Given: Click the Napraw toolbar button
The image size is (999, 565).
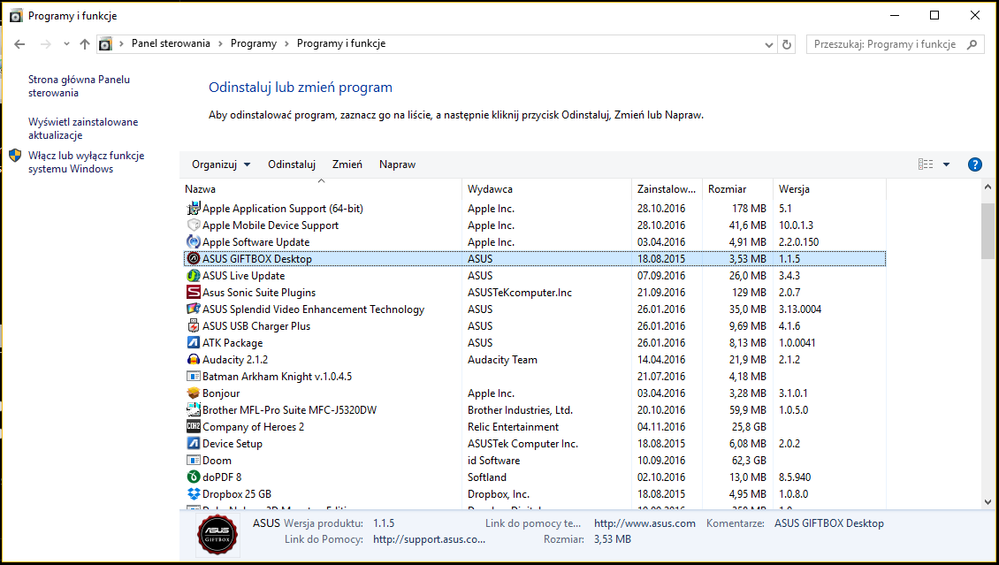Looking at the screenshot, I should (x=397, y=164).
